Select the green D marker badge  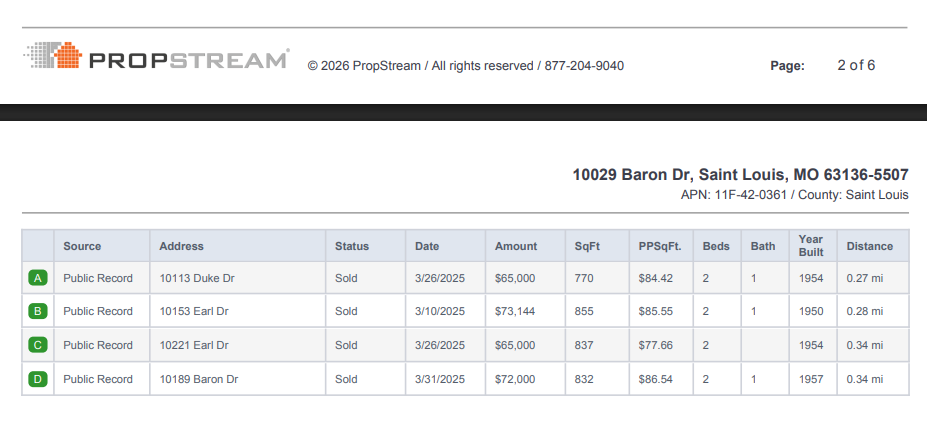38,379
